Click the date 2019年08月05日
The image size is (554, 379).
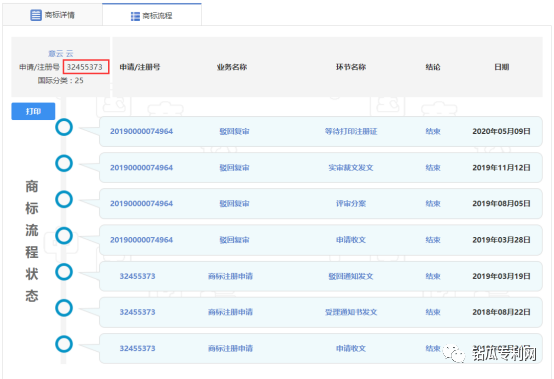[x=501, y=203]
